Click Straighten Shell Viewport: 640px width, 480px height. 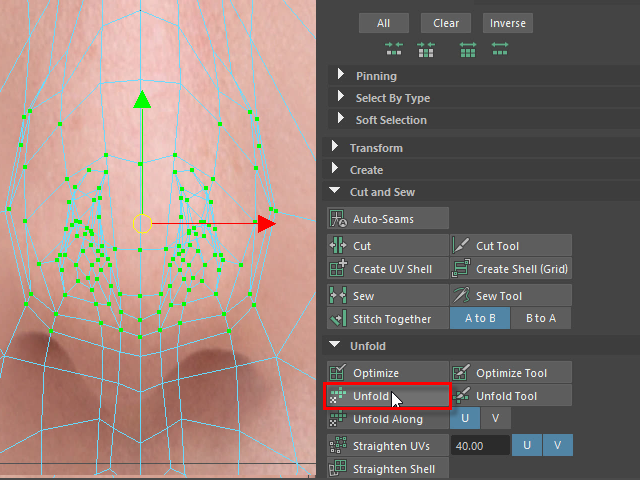[388, 468]
